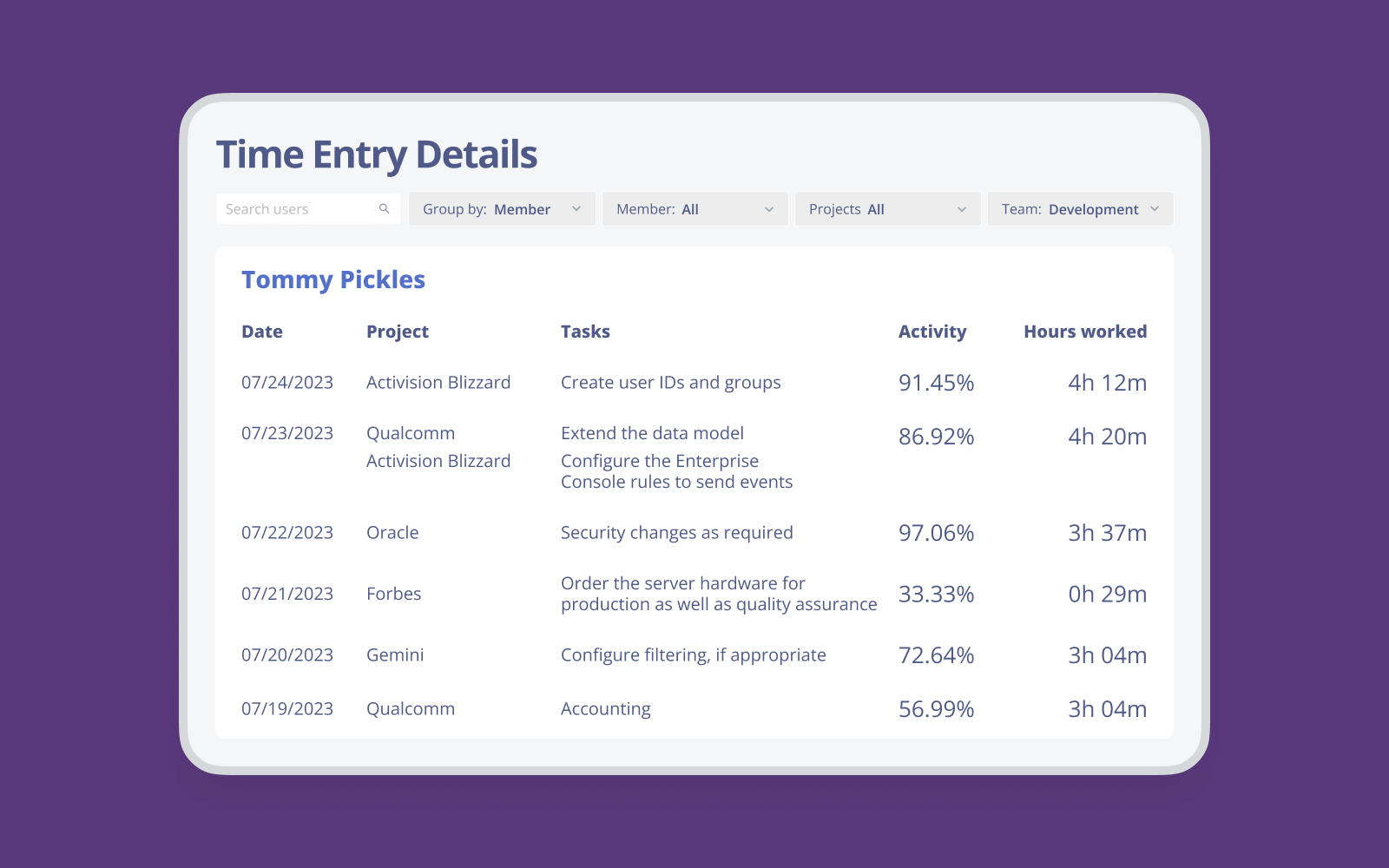Expand the Team Development dropdown
The width and height of the screenshot is (1389, 868).
pos(1080,209)
